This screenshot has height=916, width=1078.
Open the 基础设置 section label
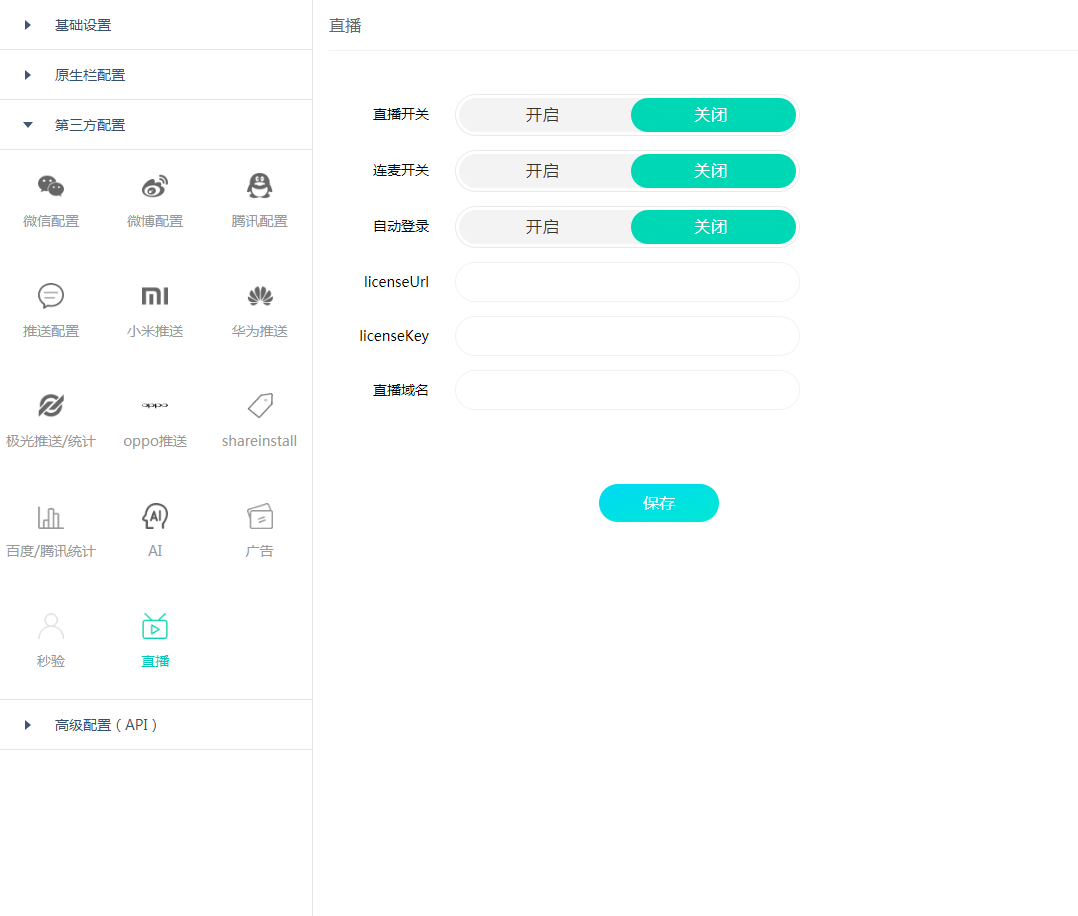tap(83, 25)
